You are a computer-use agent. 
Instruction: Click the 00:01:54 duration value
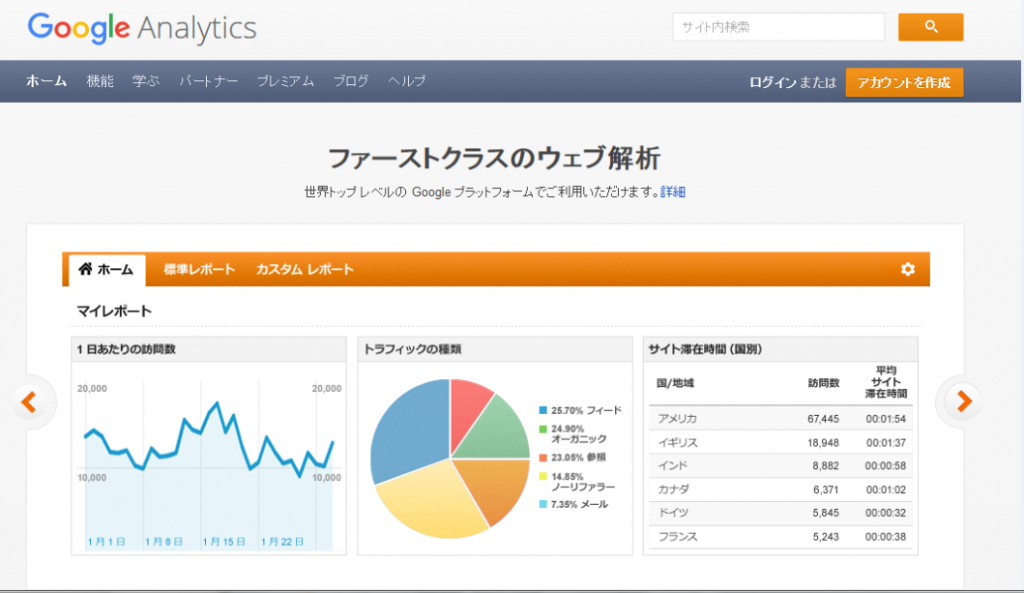tap(886, 419)
